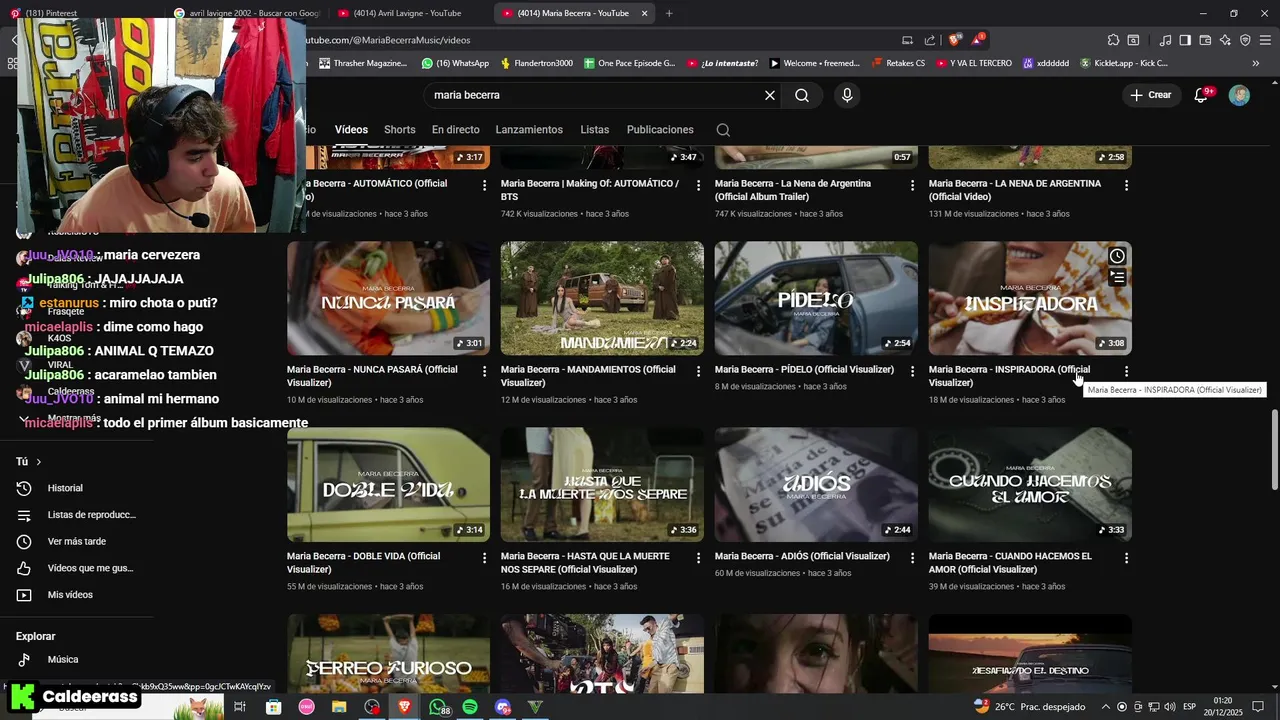Open the account avatar menu
The width and height of the screenshot is (1280, 720).
coord(1239,95)
